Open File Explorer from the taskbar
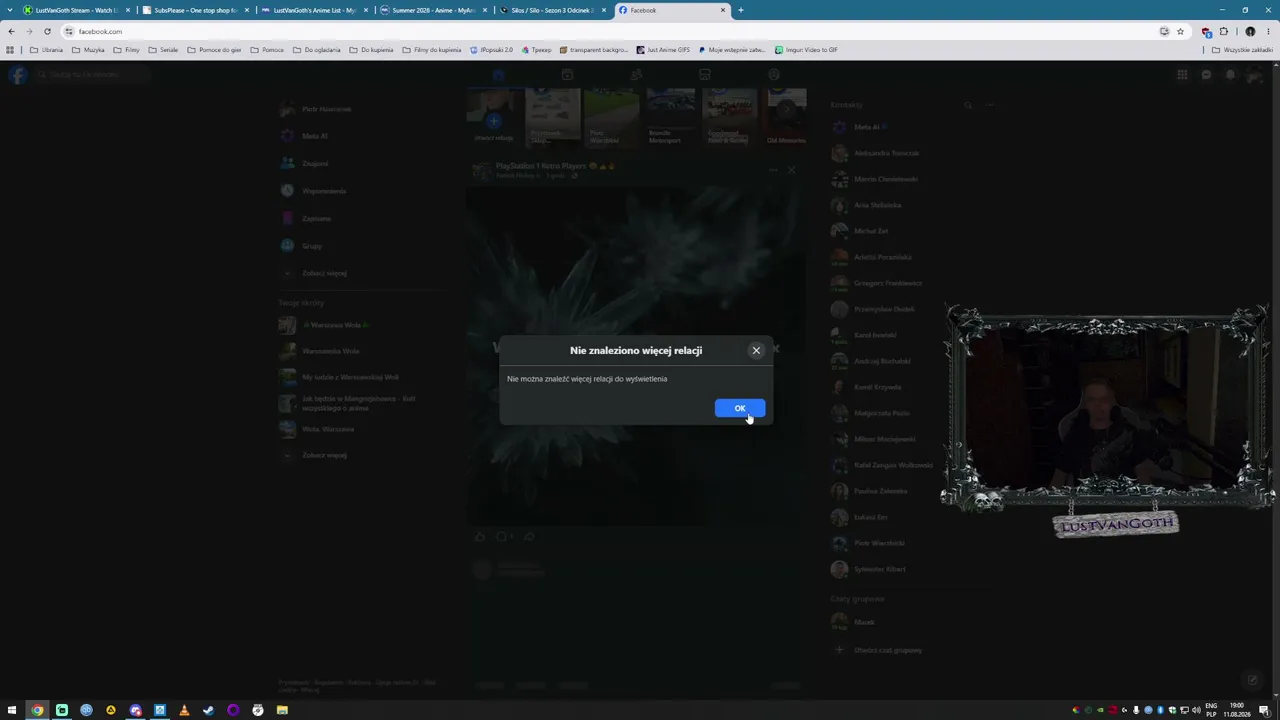 282,710
